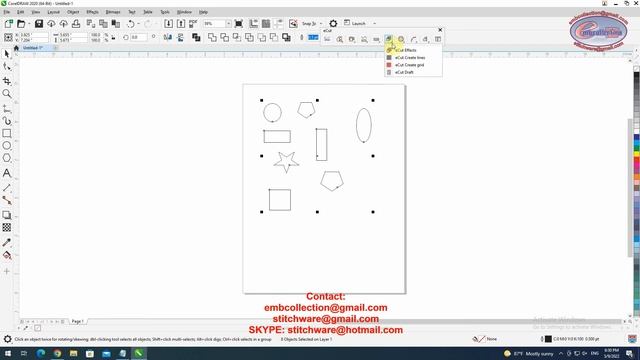This screenshot has height=360, width=640.
Task: Click the Undo arrow icon
Action: 130,24
